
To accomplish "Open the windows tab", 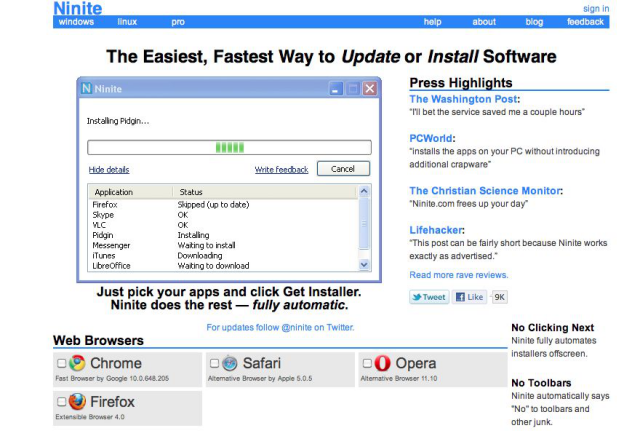I will (x=76, y=22).
